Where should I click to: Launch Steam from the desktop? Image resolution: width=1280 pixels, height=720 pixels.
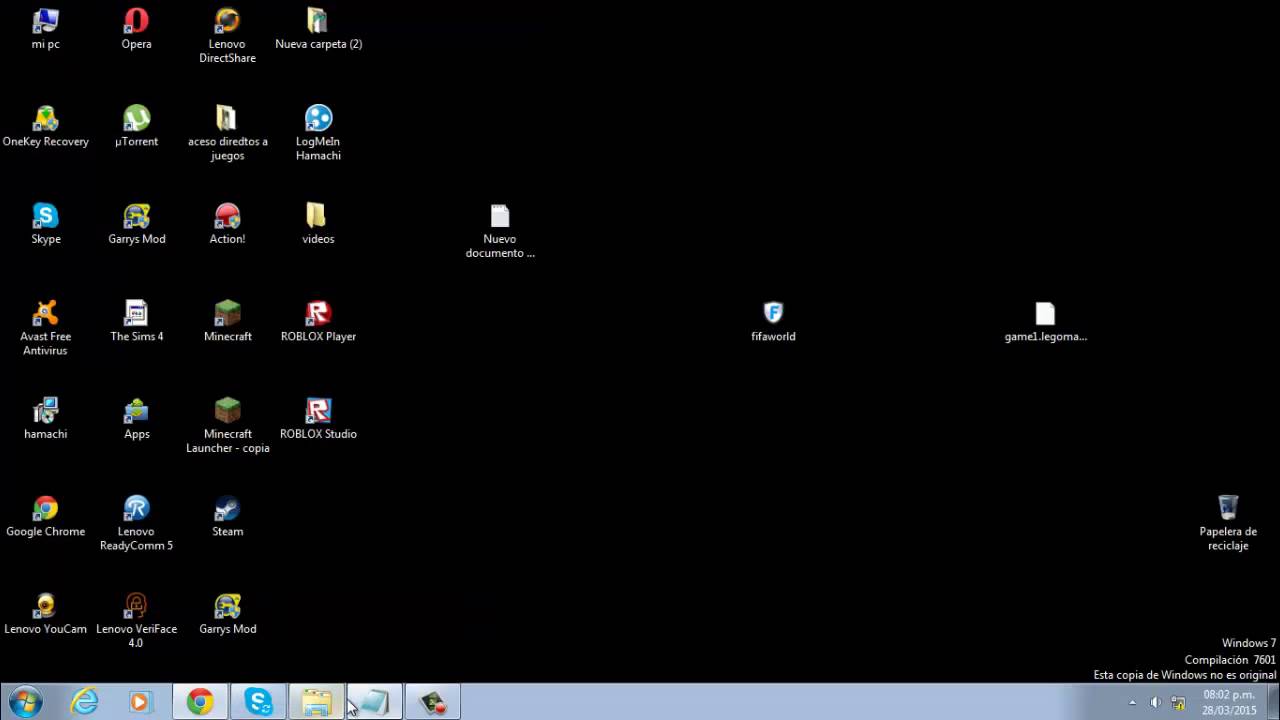[x=227, y=517]
